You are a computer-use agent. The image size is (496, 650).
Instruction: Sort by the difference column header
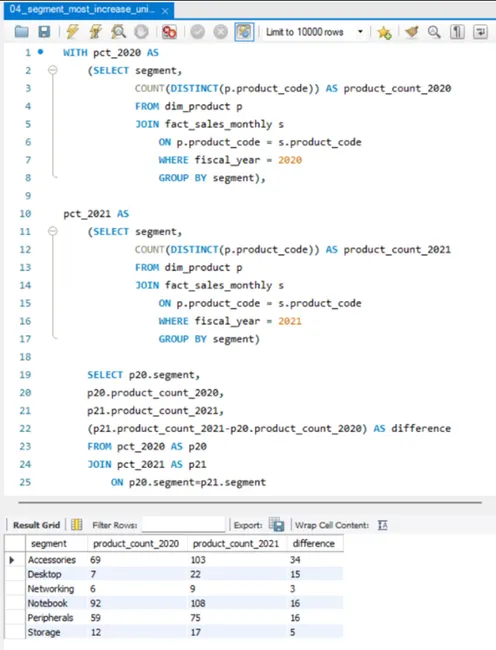(315, 543)
